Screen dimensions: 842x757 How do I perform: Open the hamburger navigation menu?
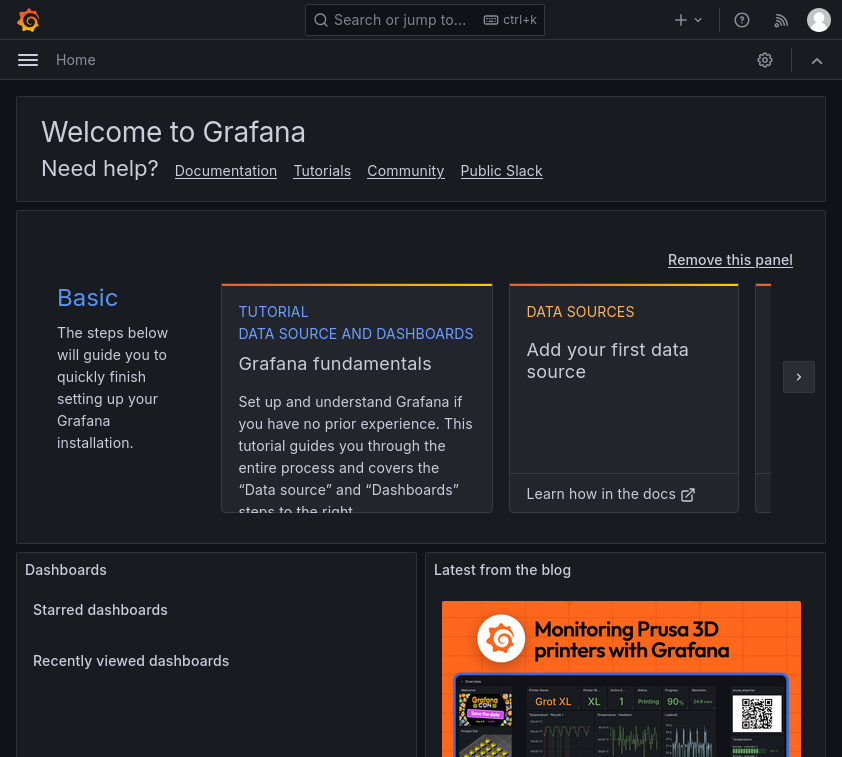tap(28, 60)
